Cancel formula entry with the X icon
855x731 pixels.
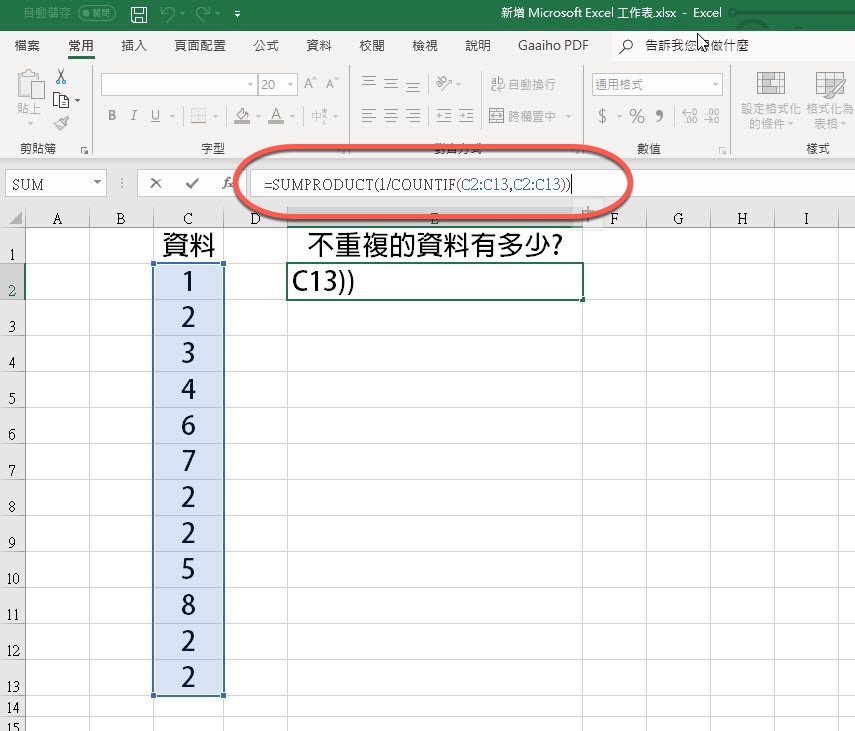(x=155, y=183)
